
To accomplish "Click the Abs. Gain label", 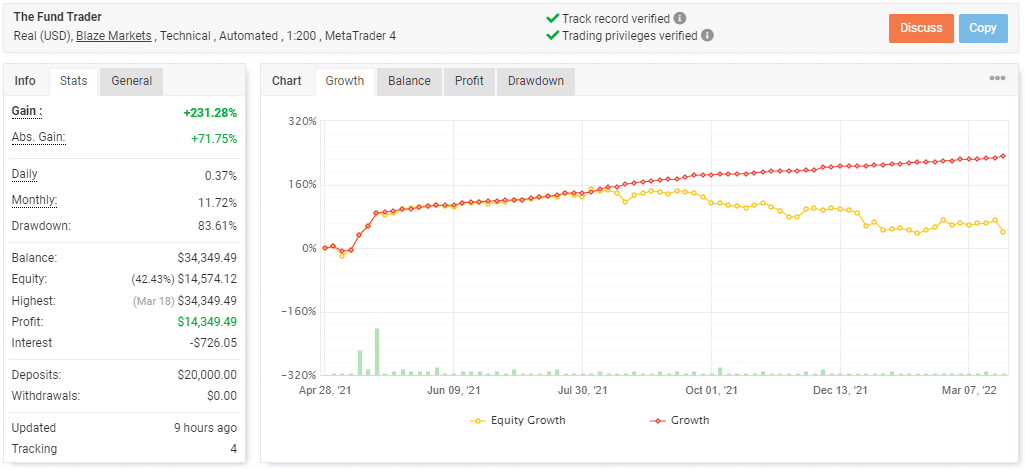I will tap(38, 137).
